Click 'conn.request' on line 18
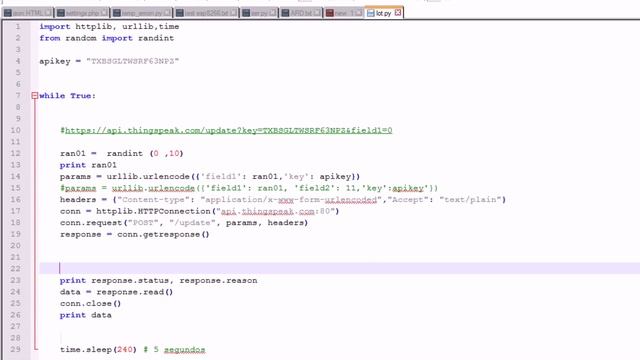The height and width of the screenshot is (360, 640). click(x=91, y=223)
